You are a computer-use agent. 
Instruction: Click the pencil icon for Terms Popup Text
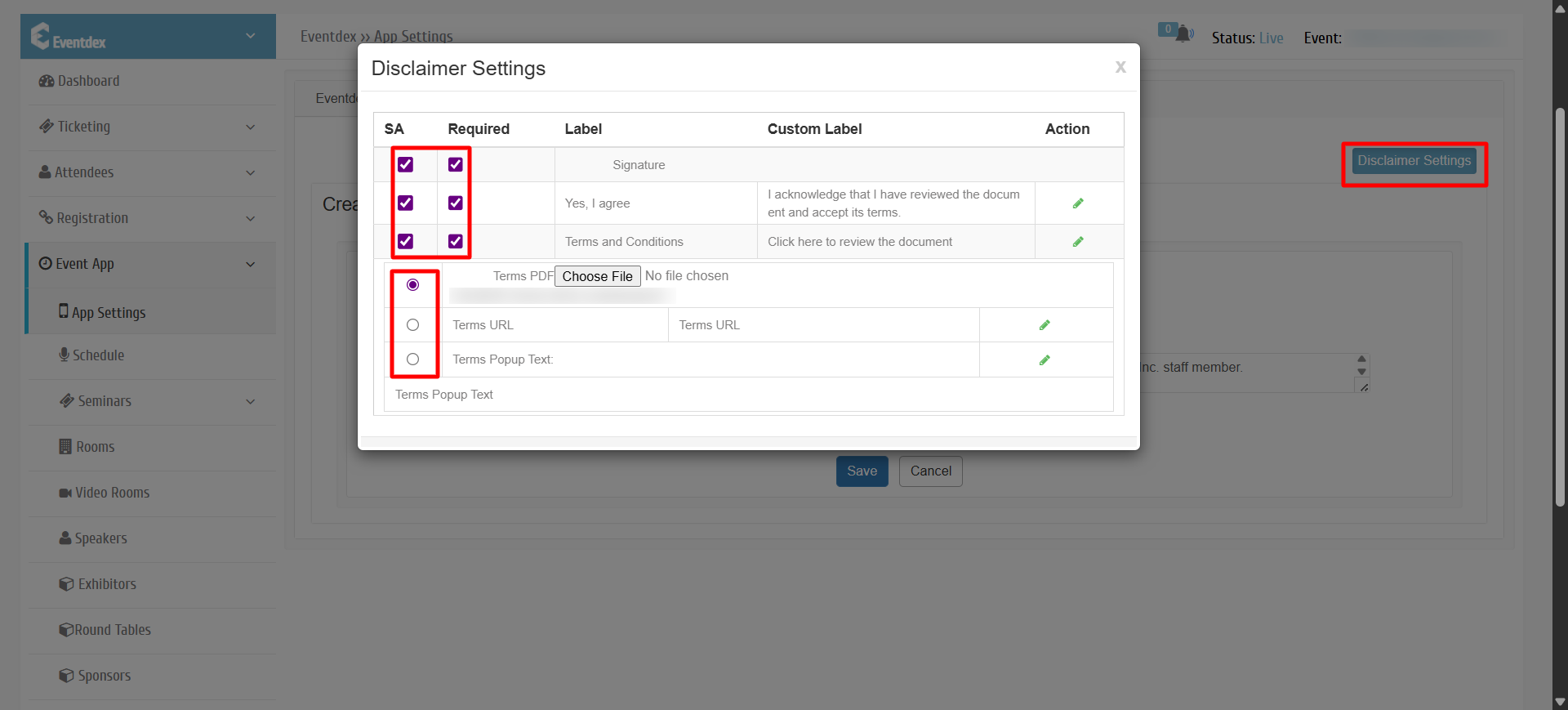(x=1045, y=360)
